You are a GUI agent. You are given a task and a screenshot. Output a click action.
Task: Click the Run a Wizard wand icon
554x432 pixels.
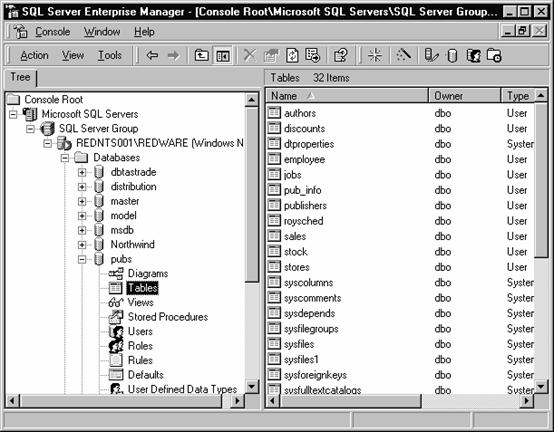[403, 55]
